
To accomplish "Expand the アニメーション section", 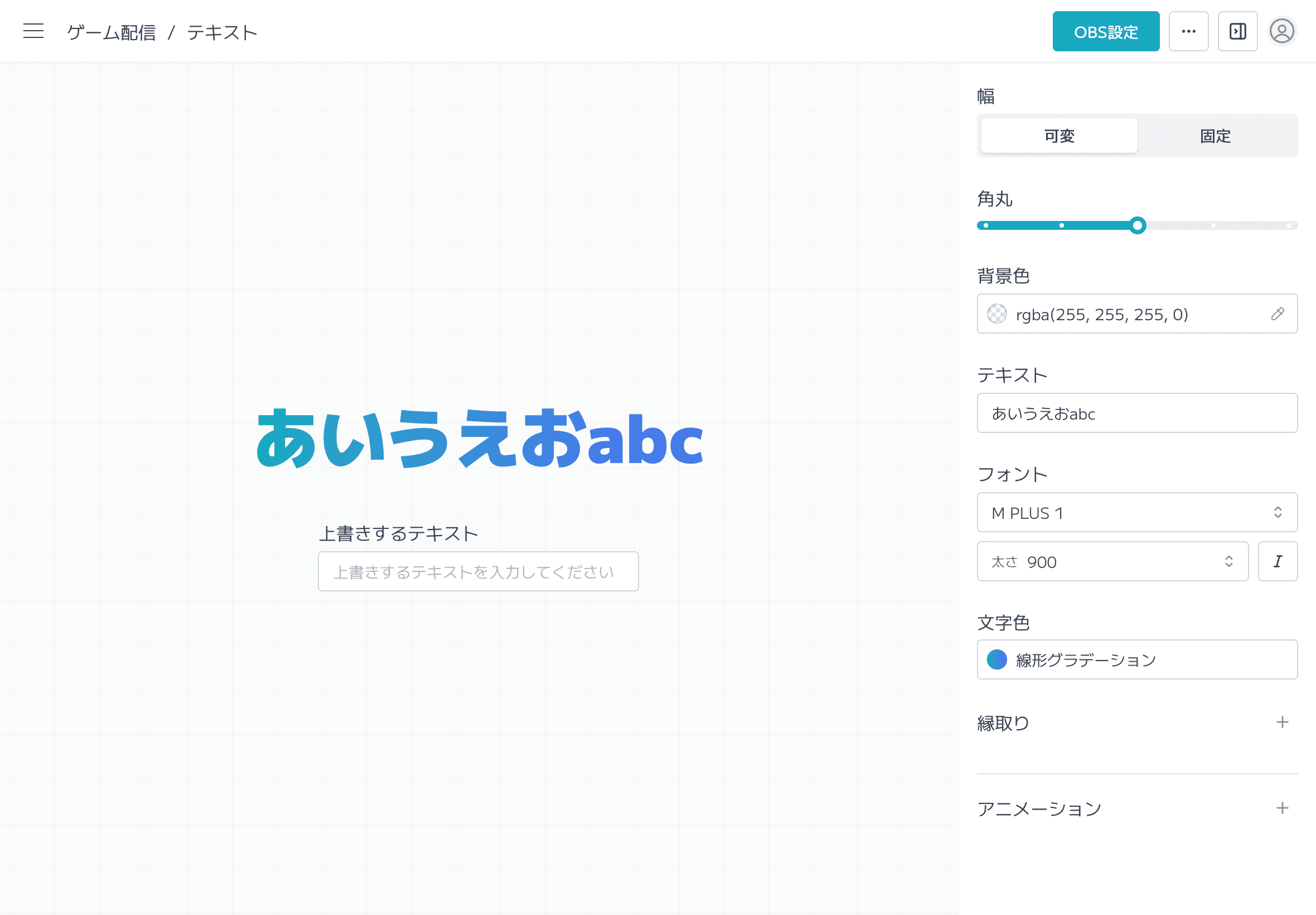I will 1282,808.
